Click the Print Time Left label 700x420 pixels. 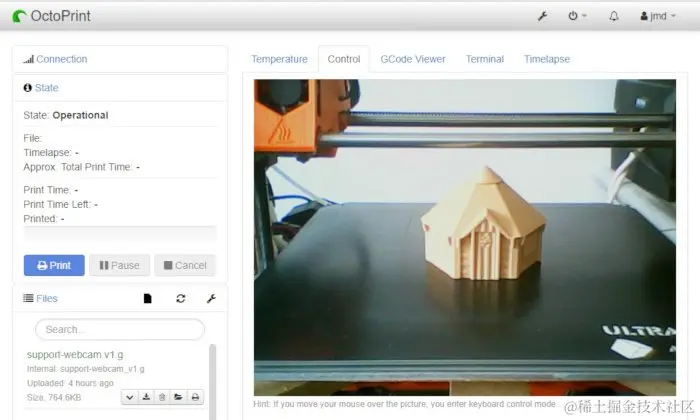57,204
